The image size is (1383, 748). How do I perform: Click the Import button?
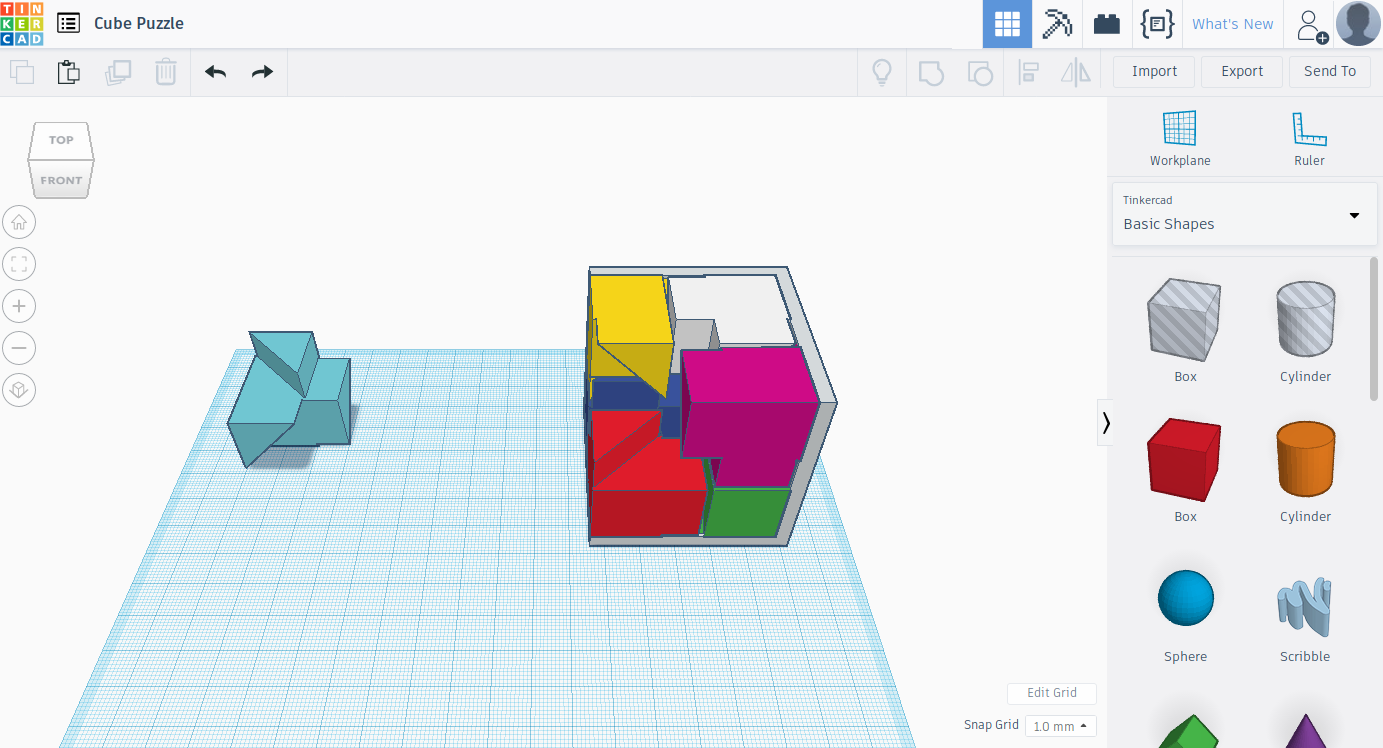[x=1155, y=71]
